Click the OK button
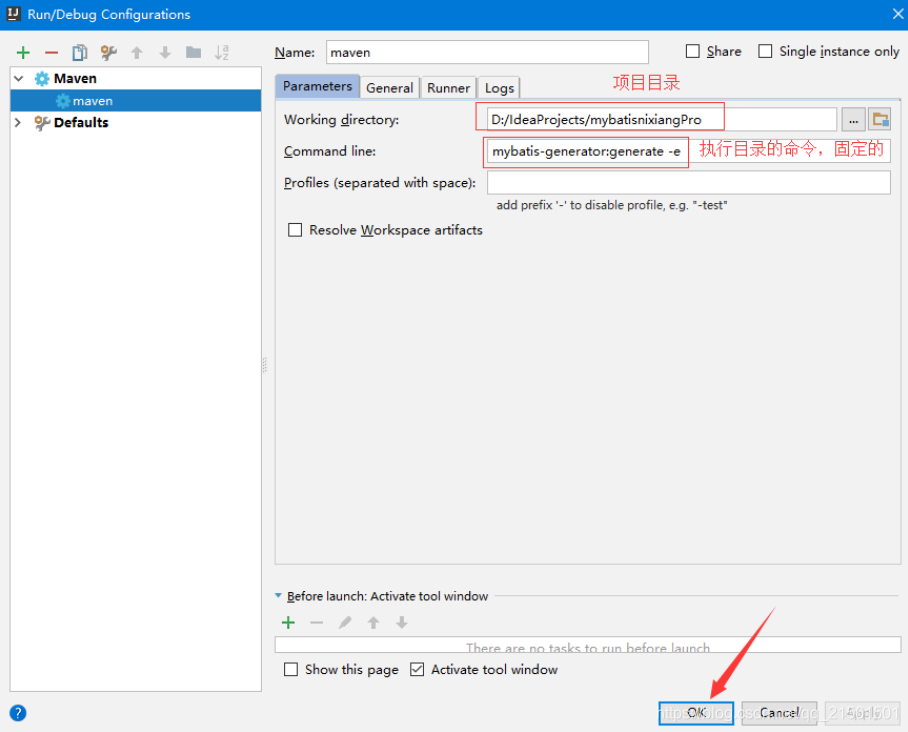This screenshot has height=732, width=908. pyautogui.click(x=696, y=713)
